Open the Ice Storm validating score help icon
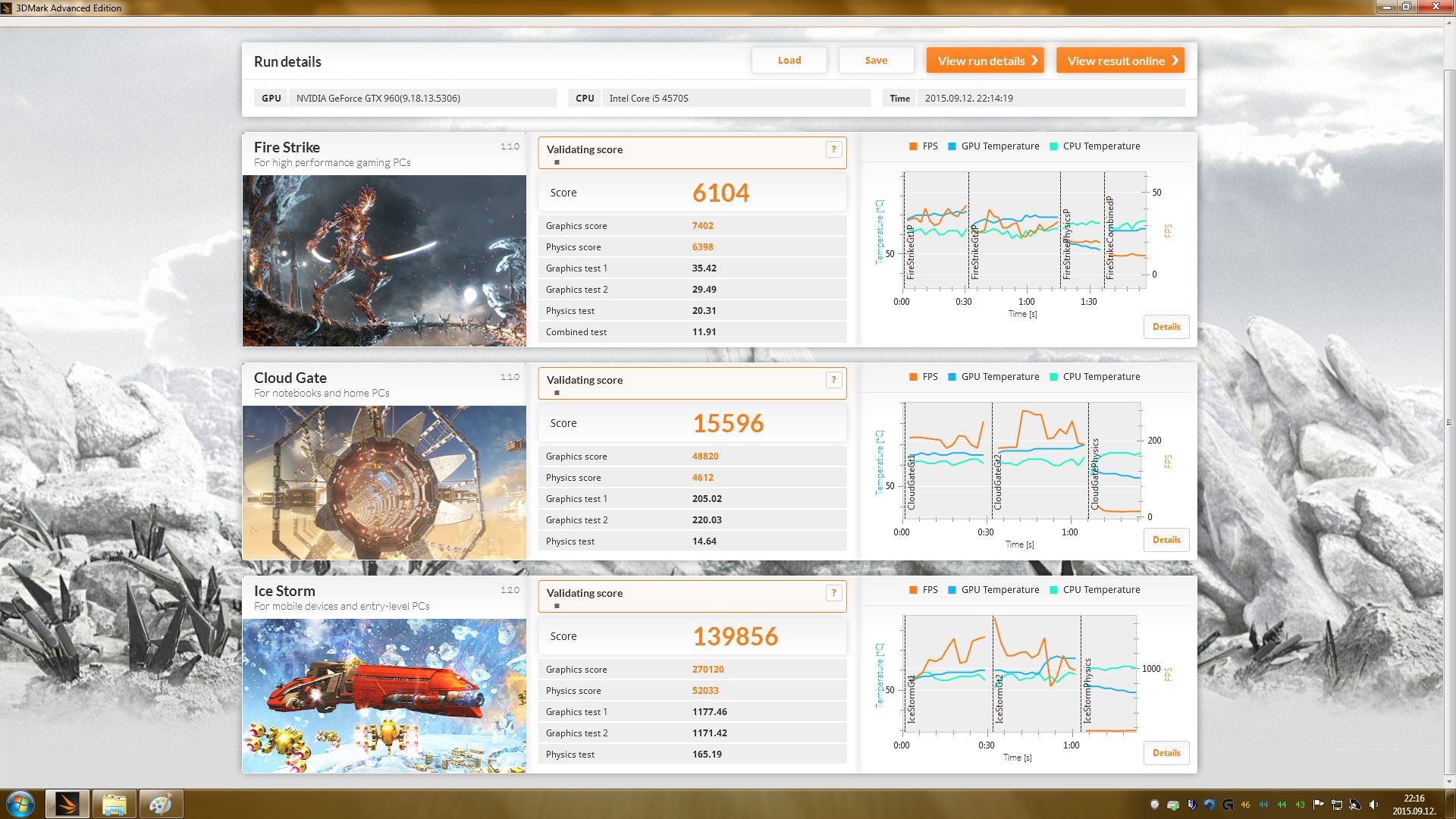This screenshot has height=819, width=1456. (833, 593)
